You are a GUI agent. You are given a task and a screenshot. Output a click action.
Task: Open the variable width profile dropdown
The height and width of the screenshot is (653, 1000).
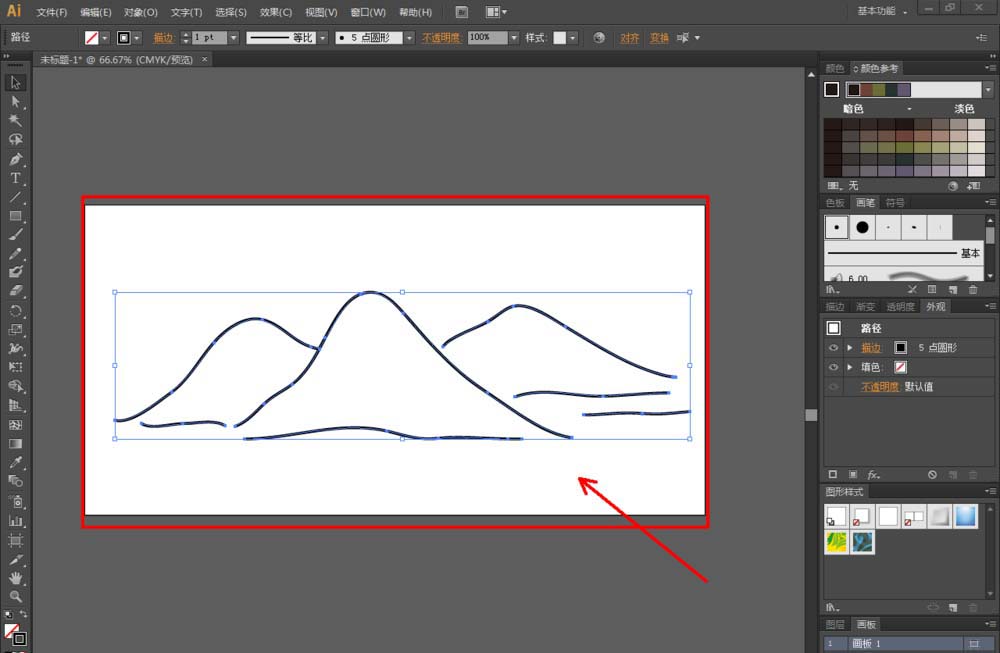click(323, 38)
